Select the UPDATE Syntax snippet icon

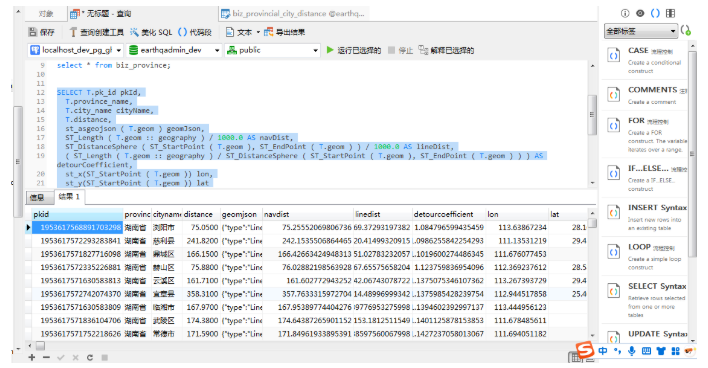[613, 337]
